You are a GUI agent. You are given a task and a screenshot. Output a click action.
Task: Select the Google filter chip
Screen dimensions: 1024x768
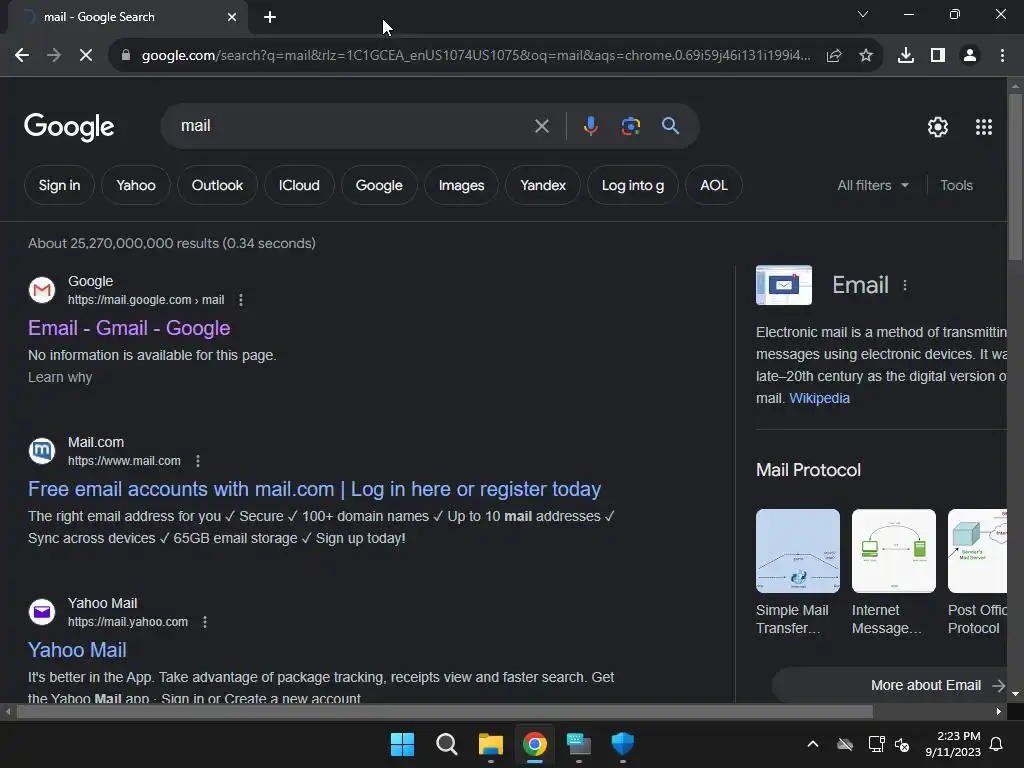(379, 185)
